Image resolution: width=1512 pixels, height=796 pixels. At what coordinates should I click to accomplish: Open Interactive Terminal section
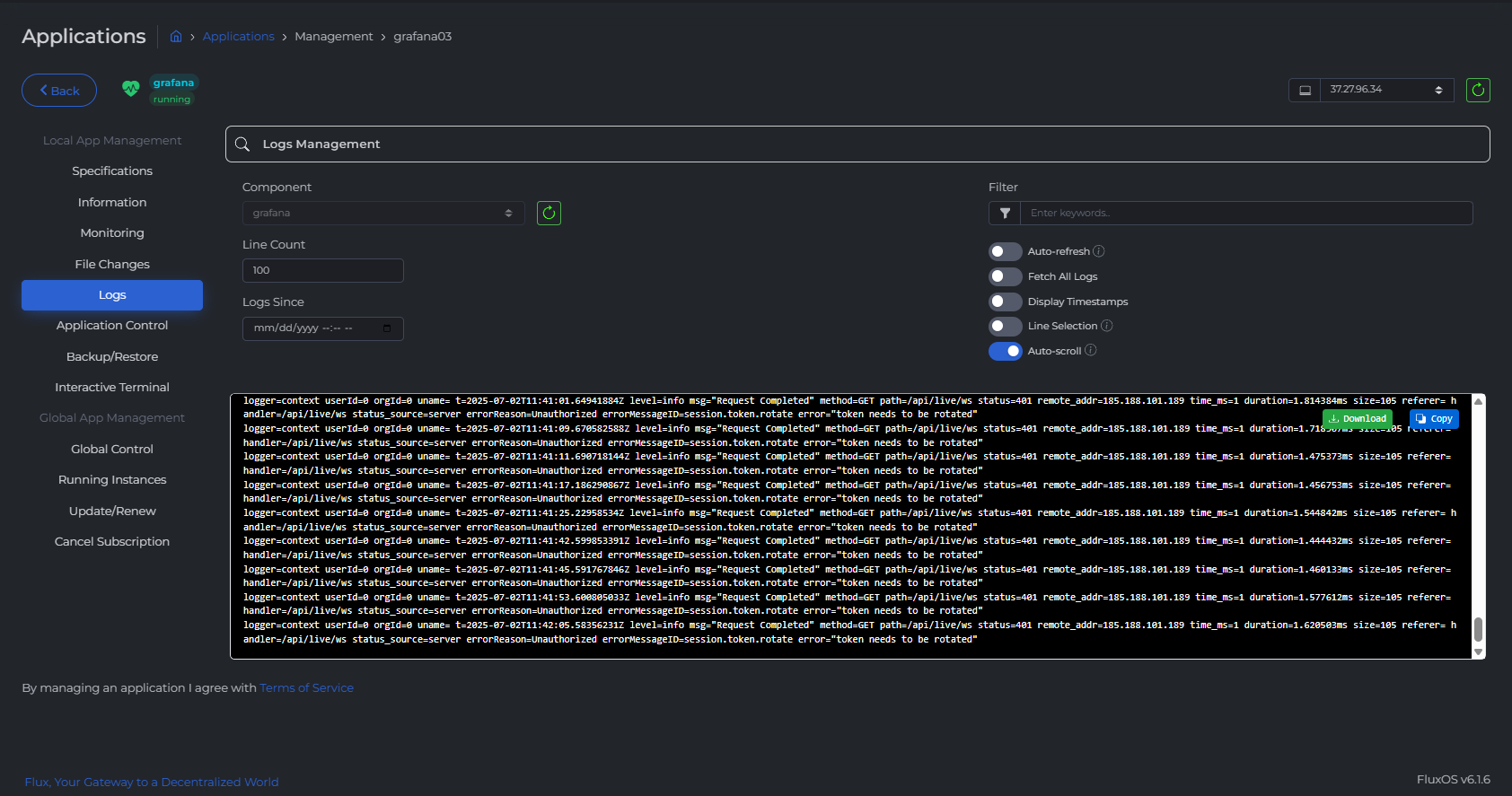(112, 388)
